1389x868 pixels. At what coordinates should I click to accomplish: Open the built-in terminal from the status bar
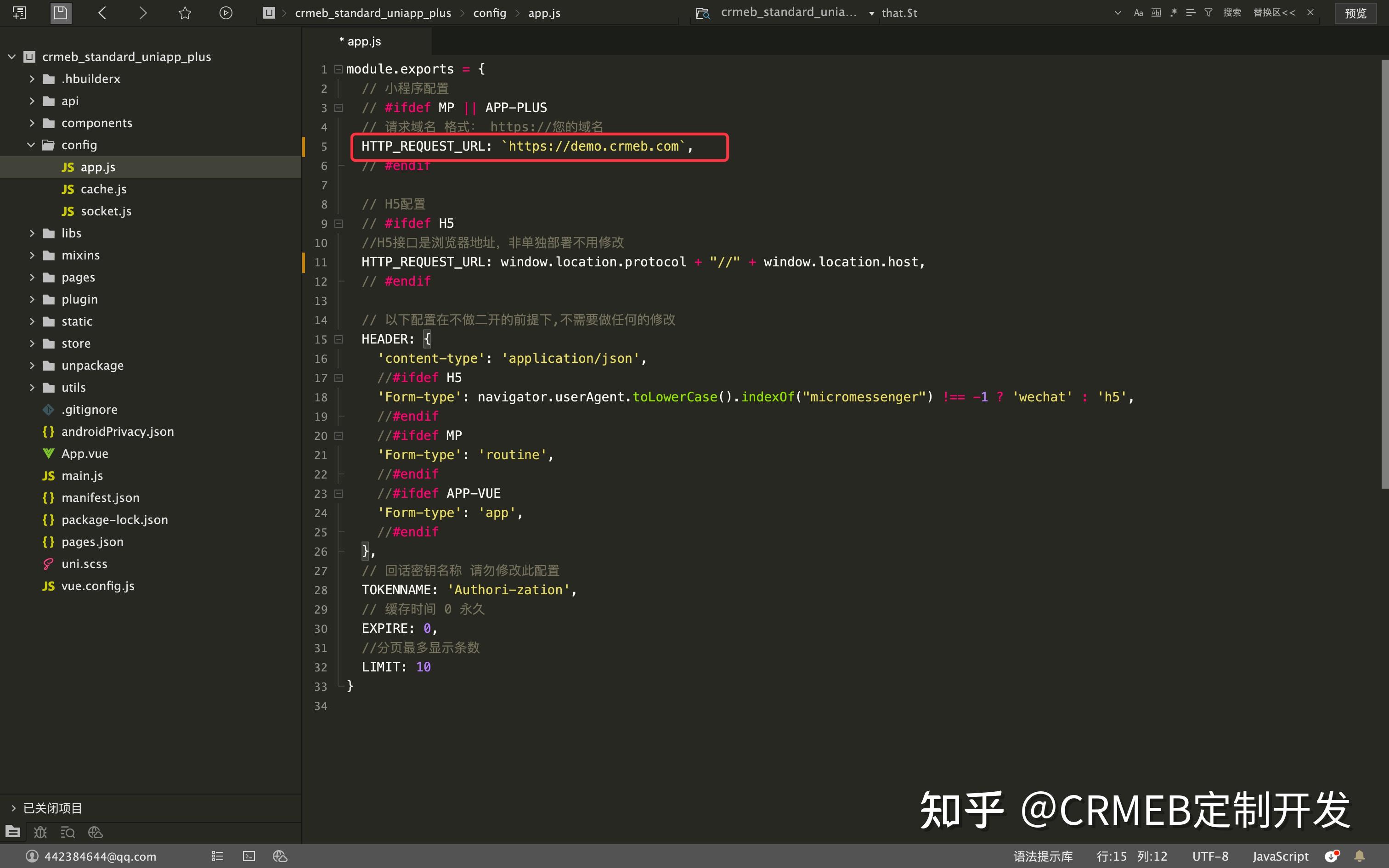point(248,856)
